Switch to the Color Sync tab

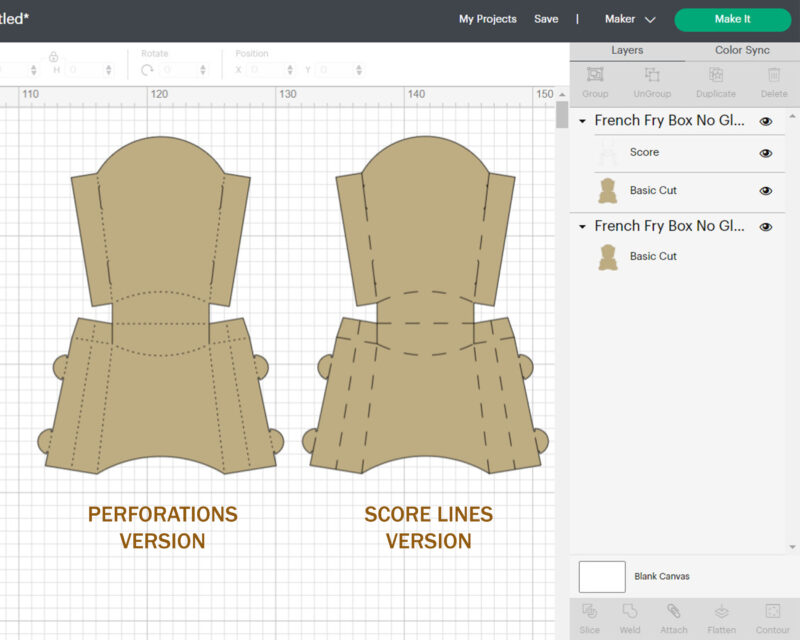click(742, 50)
